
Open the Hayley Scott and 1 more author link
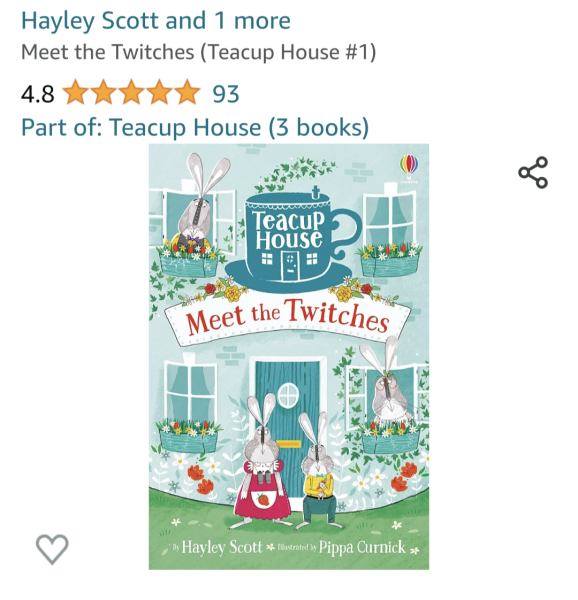[x=156, y=20]
